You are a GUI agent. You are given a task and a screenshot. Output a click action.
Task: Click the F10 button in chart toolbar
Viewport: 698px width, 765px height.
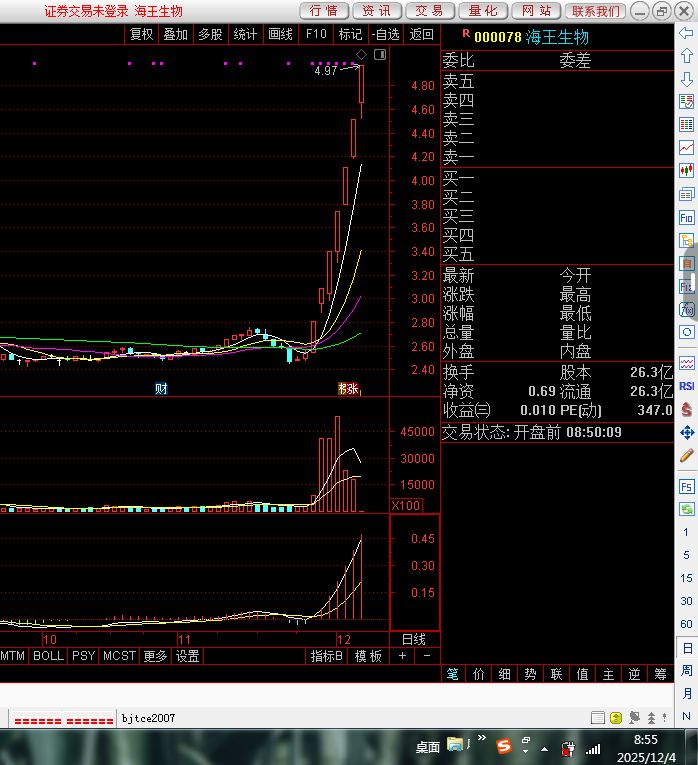coord(316,34)
